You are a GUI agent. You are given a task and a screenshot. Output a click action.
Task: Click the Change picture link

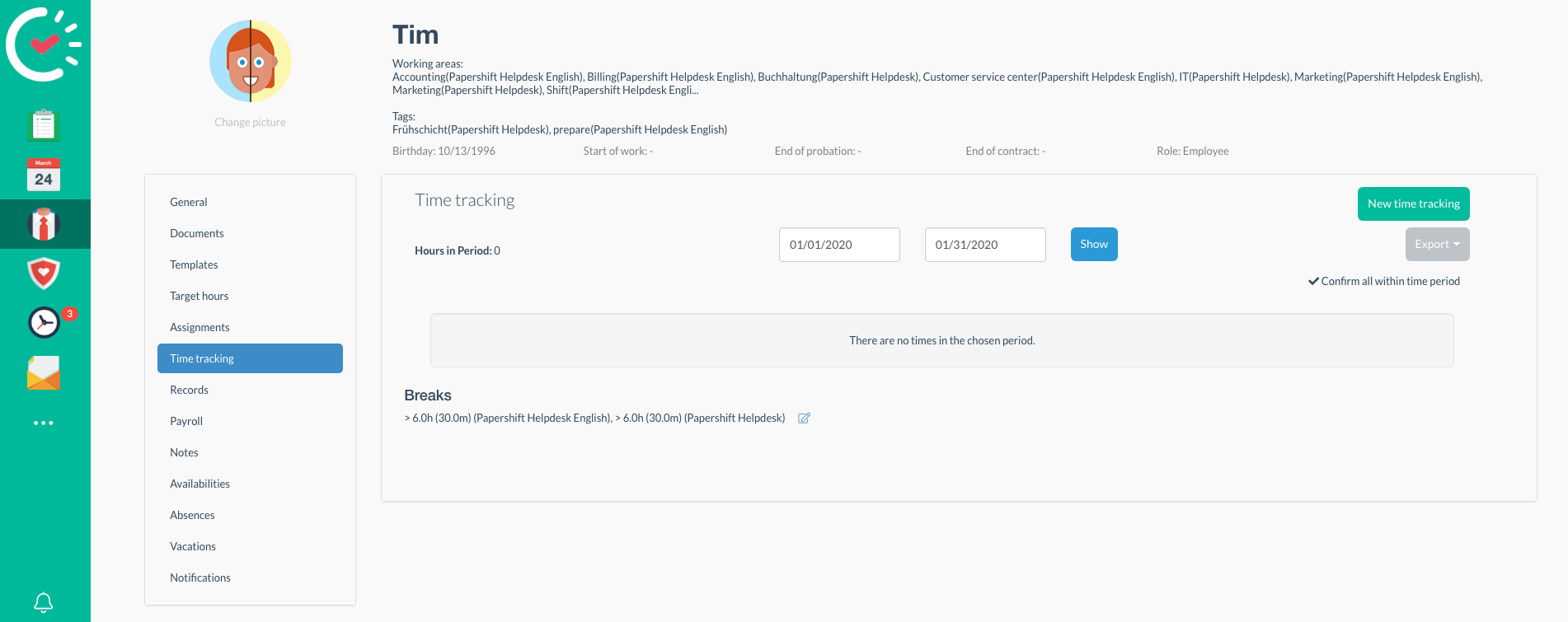point(250,122)
